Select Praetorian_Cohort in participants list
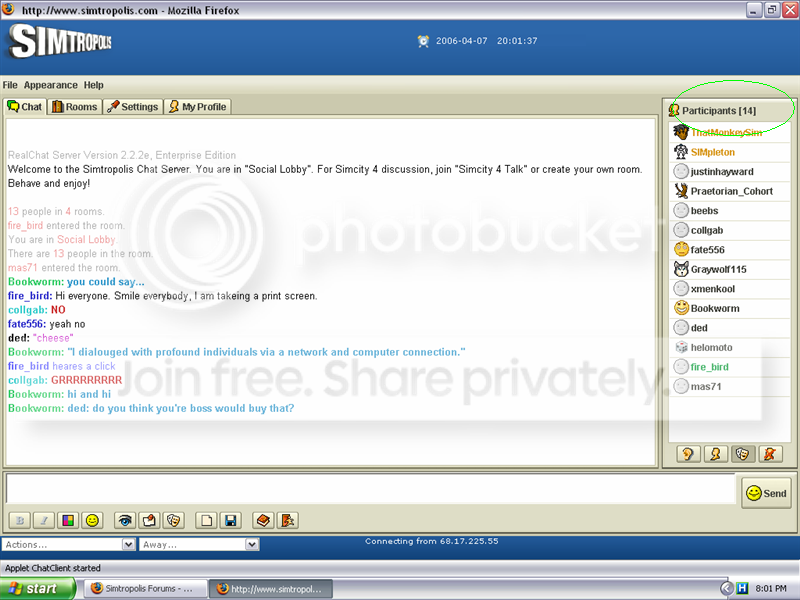Image resolution: width=800 pixels, height=600 pixels. point(730,191)
